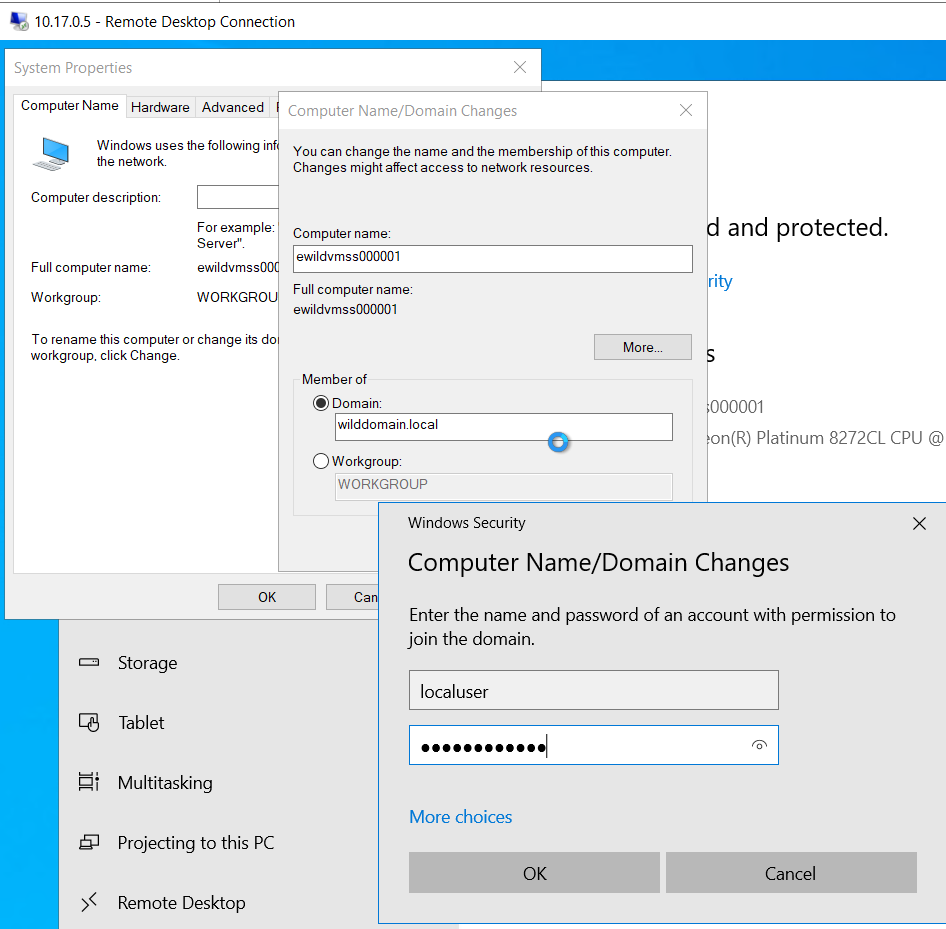This screenshot has height=929, width=946.
Task: Click the partially hidden Cancel button in System Properties
Action: 352,597
